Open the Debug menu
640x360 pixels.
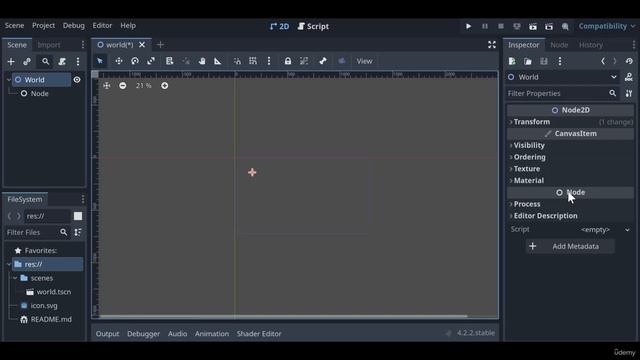73,25
